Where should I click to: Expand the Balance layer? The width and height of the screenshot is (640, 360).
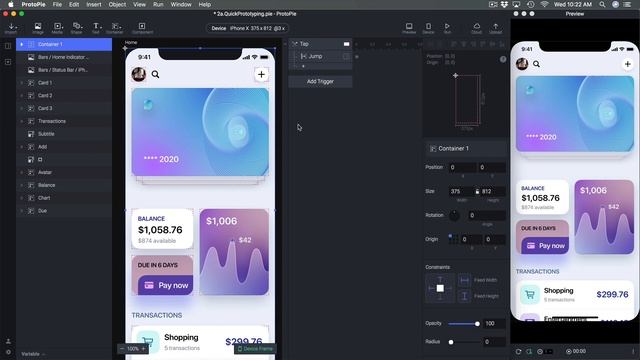point(22,185)
